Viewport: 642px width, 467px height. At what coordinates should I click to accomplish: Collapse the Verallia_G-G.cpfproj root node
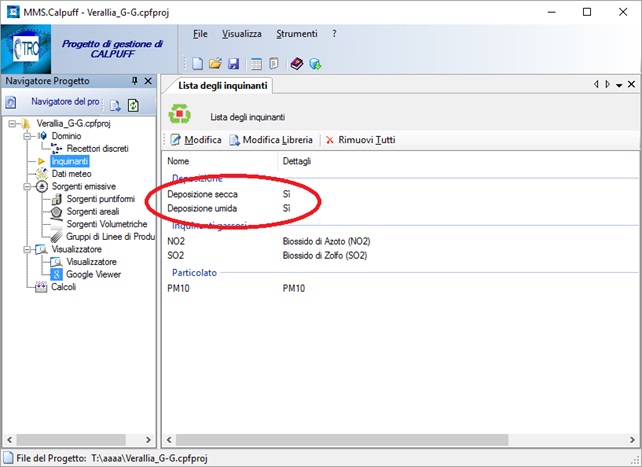click(x=12, y=124)
